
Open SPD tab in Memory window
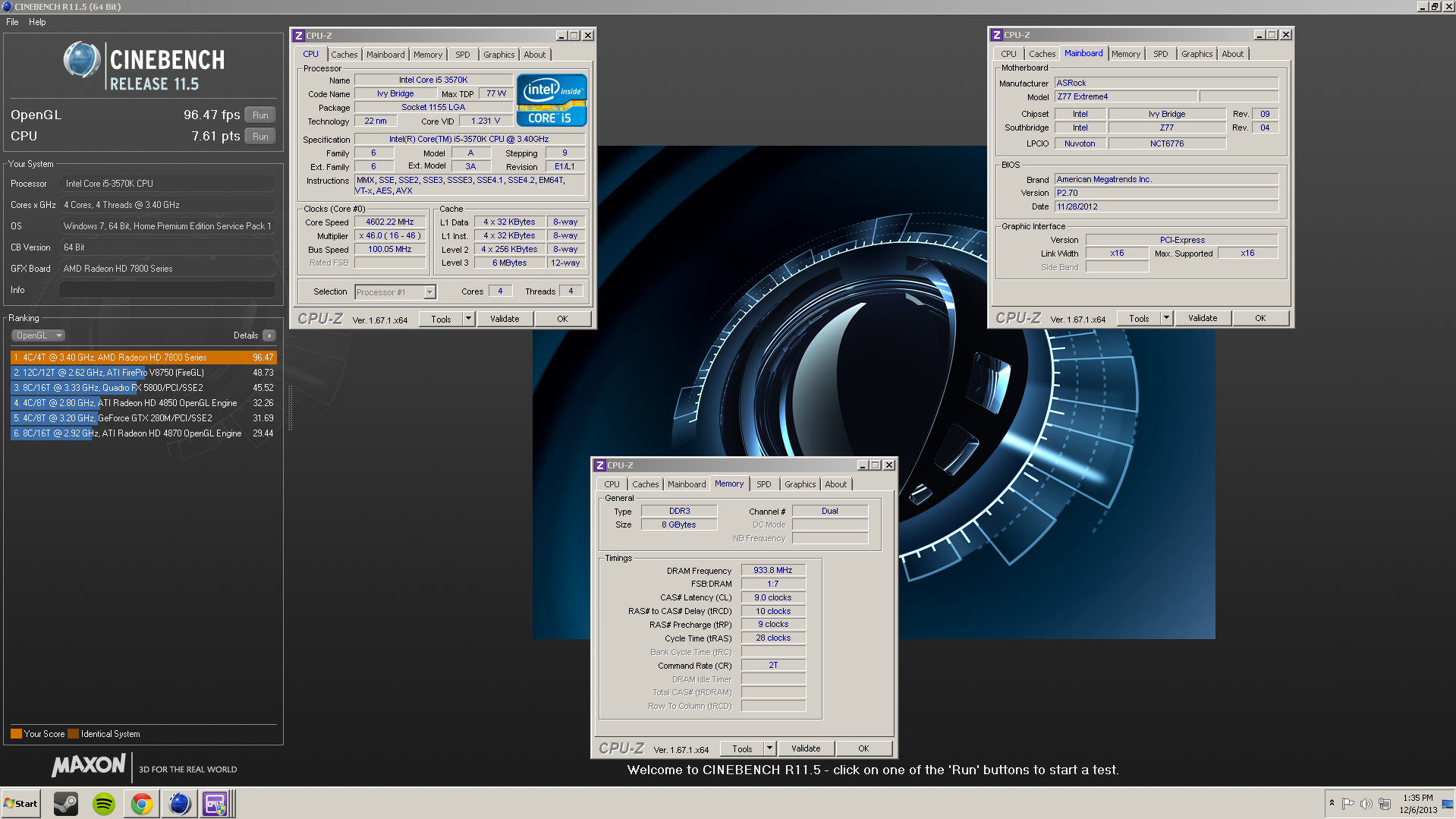[764, 484]
